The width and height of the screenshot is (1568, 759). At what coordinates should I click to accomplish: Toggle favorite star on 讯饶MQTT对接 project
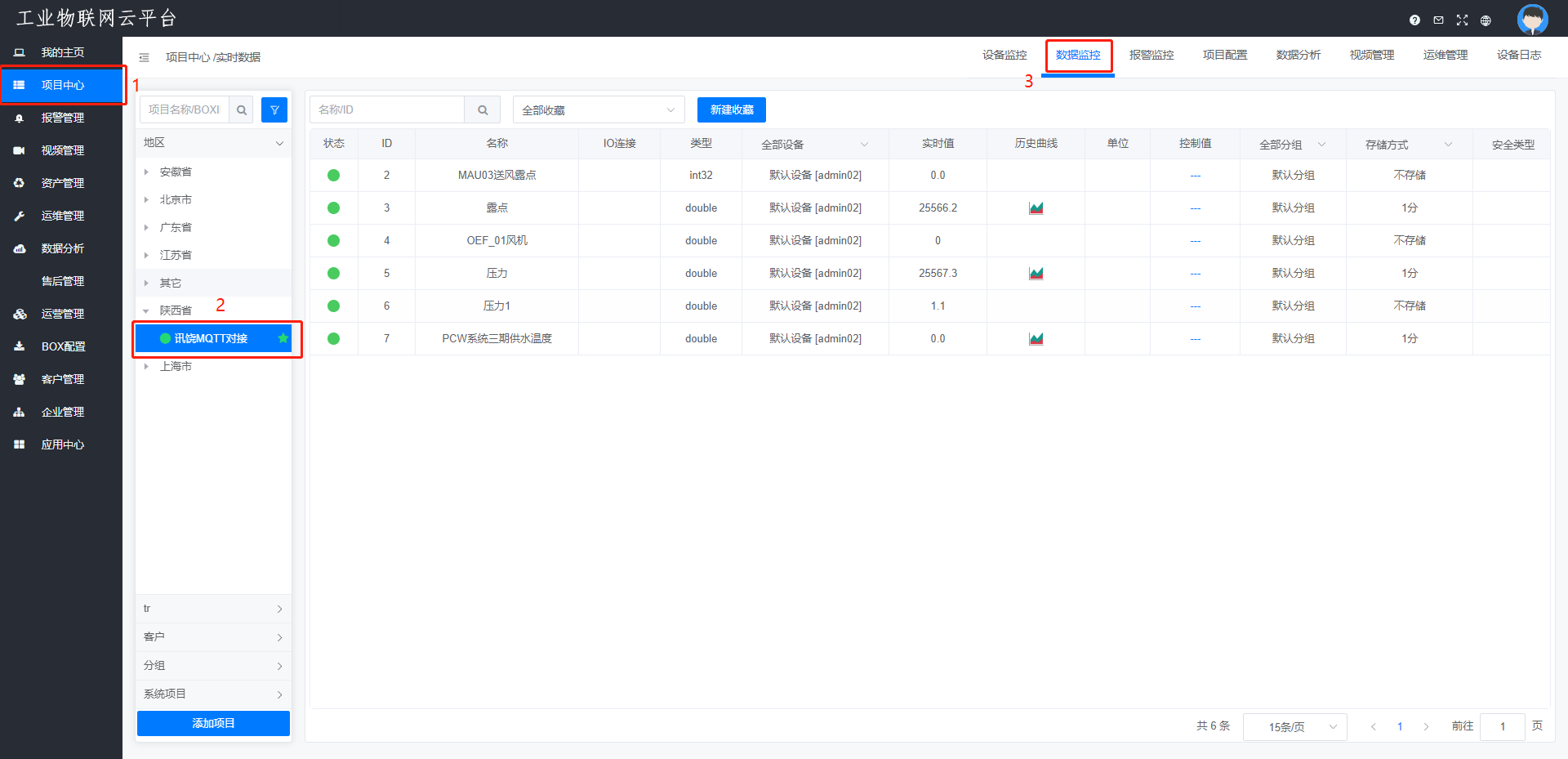pyautogui.click(x=283, y=338)
